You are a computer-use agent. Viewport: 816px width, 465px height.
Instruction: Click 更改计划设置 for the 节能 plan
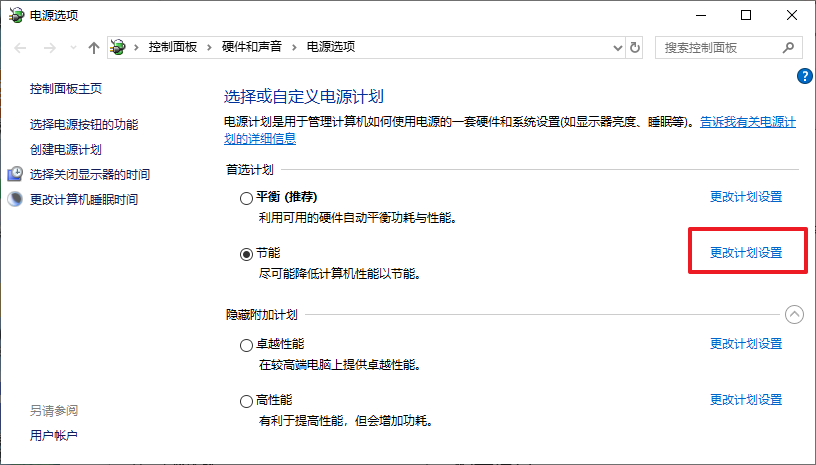click(x=746, y=253)
